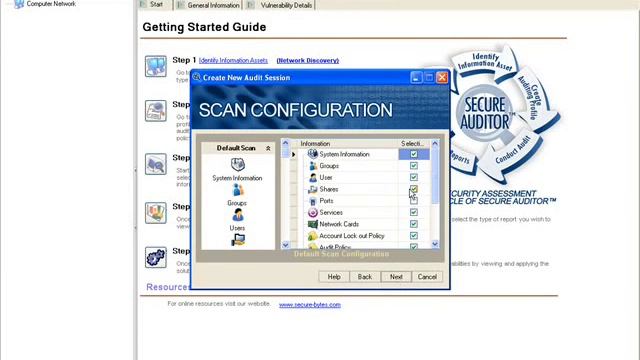Viewport: 640px width, 360px height.
Task: Click the Back button
Action: click(x=364, y=277)
